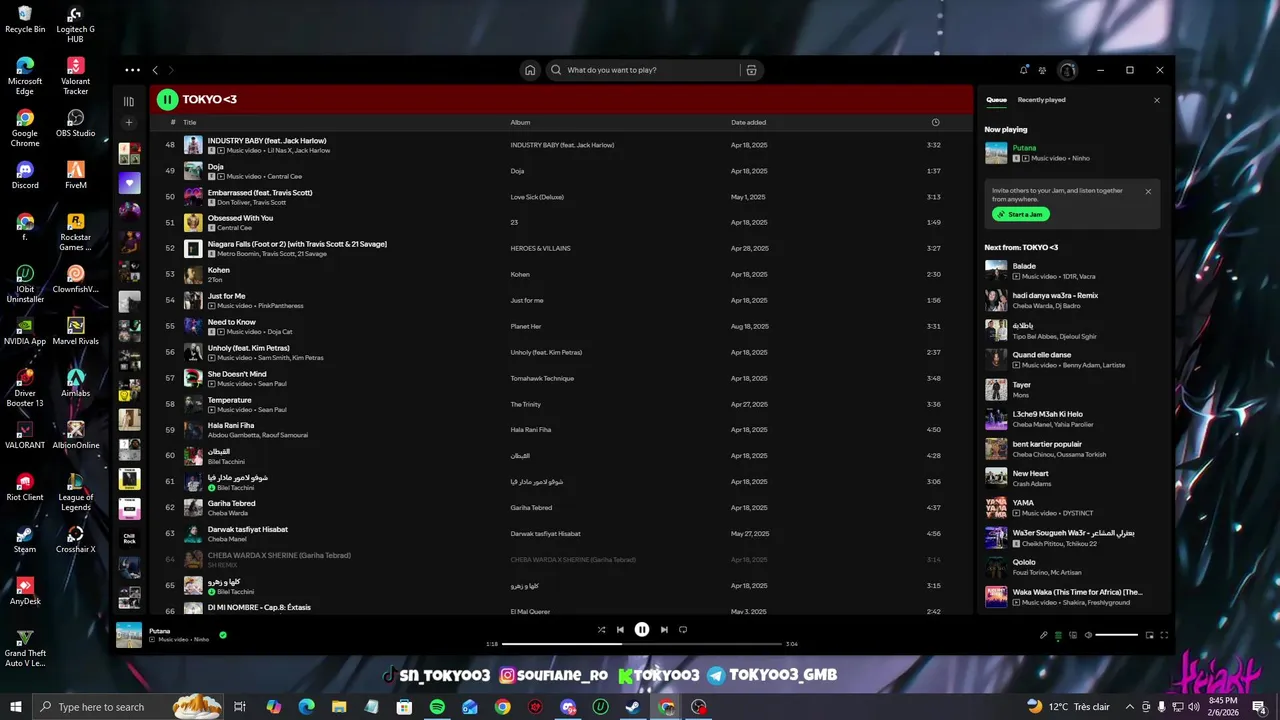Sort by duration clock icon

coord(936,122)
